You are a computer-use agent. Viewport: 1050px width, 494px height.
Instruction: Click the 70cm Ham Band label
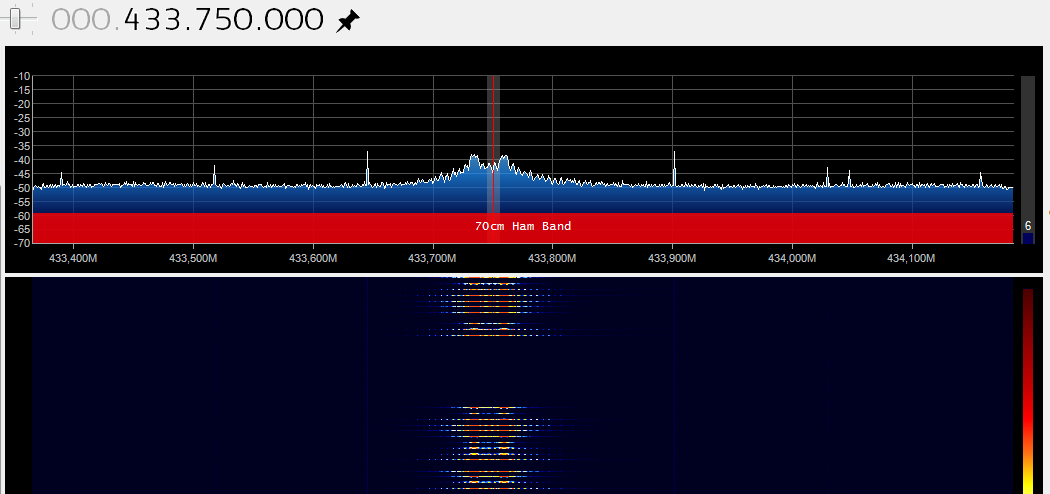(x=523, y=227)
